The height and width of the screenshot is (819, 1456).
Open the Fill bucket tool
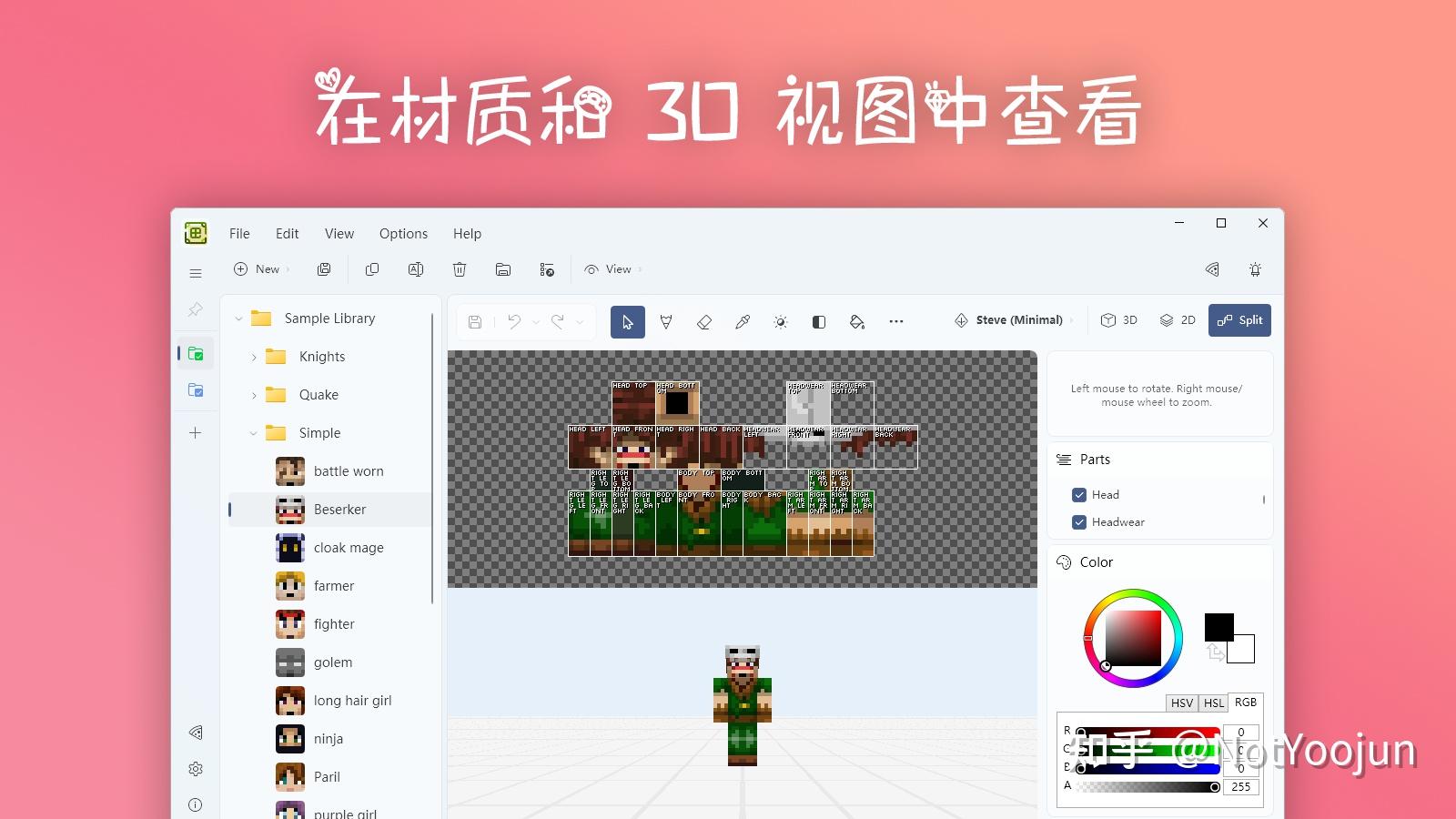click(856, 320)
